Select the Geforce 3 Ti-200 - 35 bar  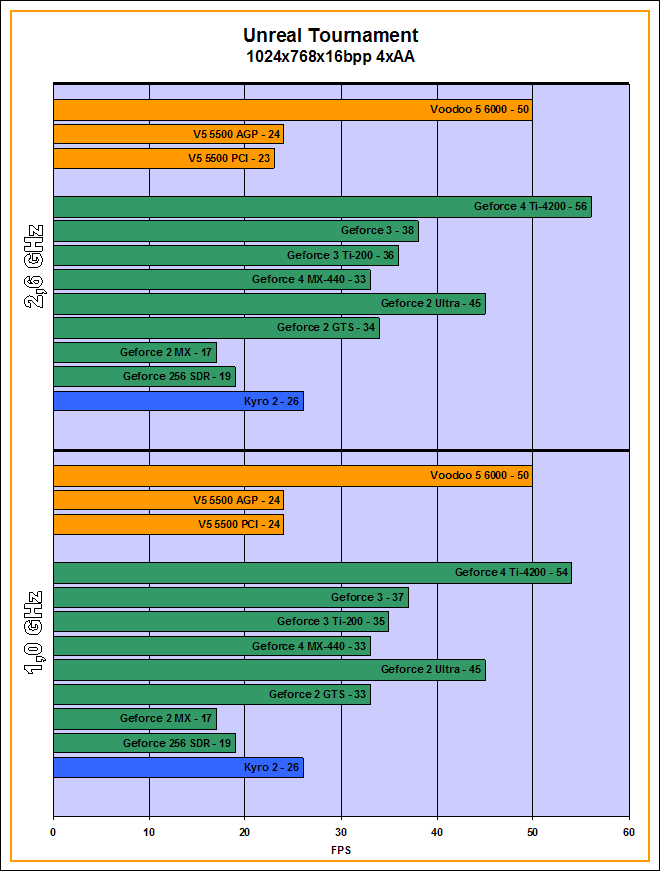tap(220, 621)
